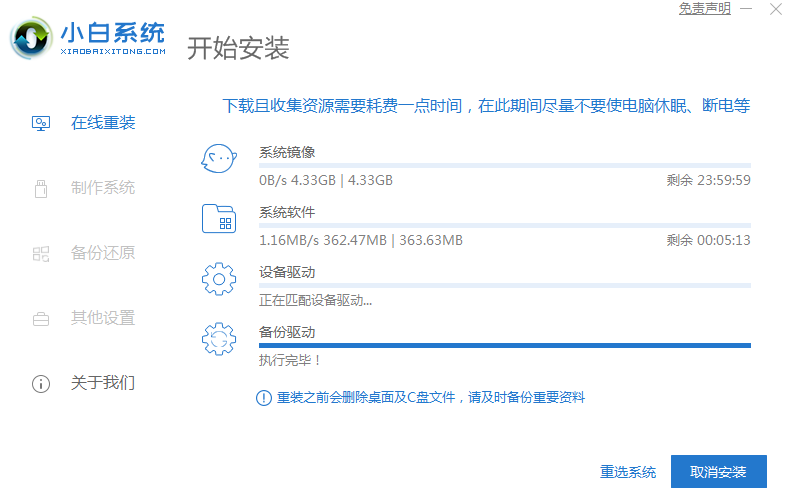This screenshot has width=786, height=495.
Task: Click the 备份驱动 gear refresh icon
Action: pyautogui.click(x=218, y=339)
